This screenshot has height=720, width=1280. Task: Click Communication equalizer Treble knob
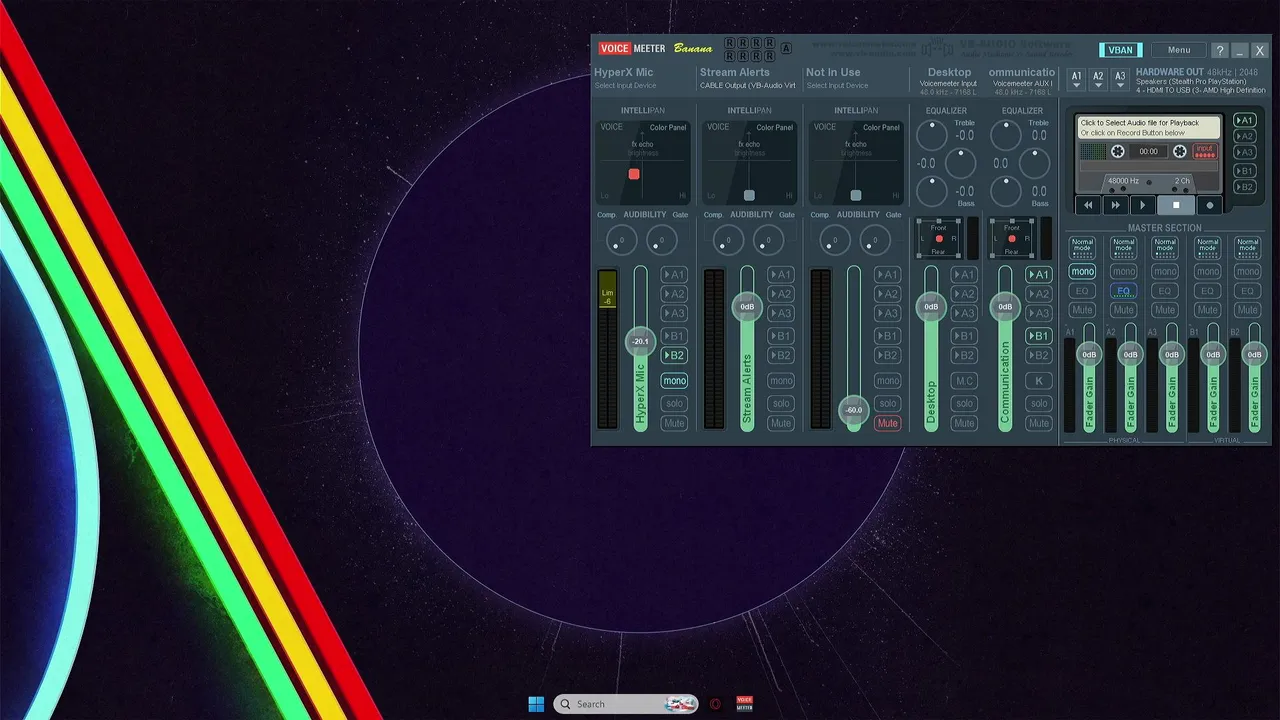coord(1006,133)
